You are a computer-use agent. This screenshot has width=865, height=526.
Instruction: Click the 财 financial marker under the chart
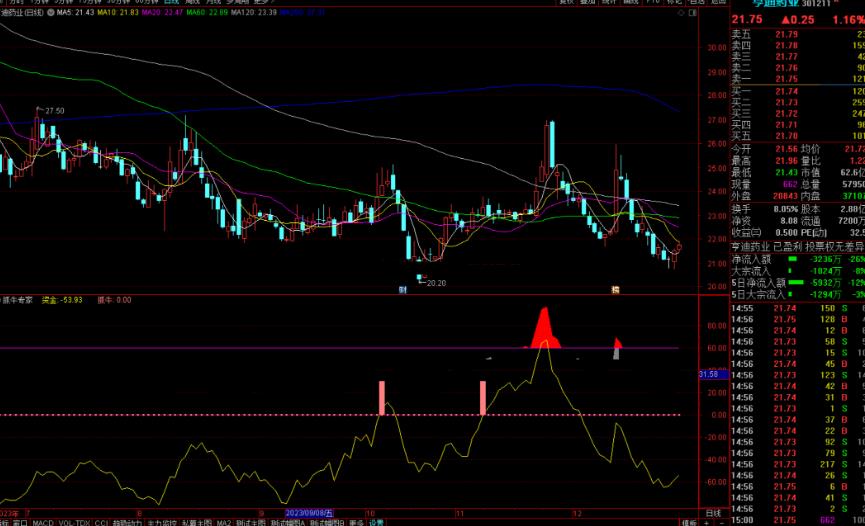[403, 290]
